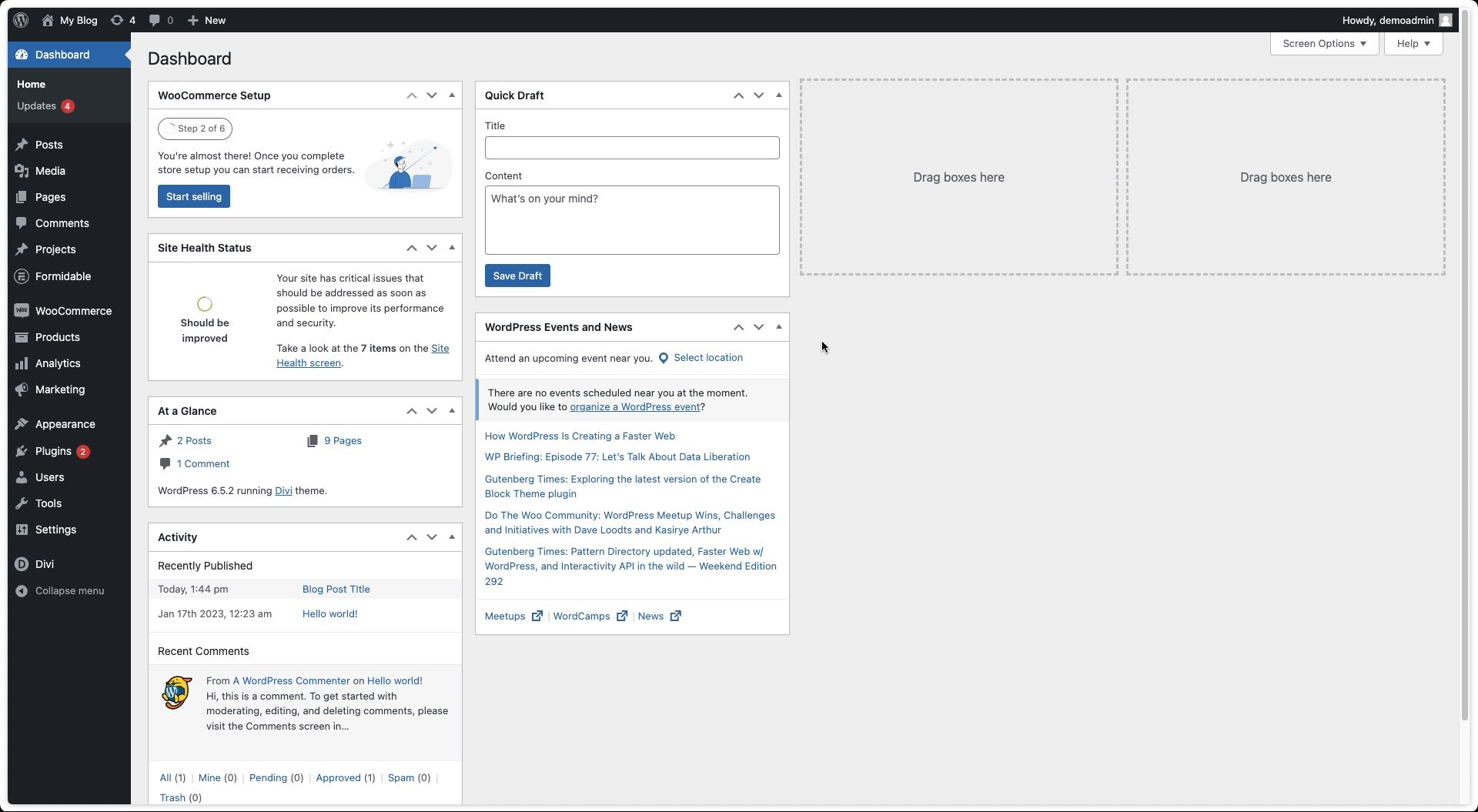Viewport: 1478px width, 812px height.
Task: Open the 9 Pages link
Action: point(343,441)
